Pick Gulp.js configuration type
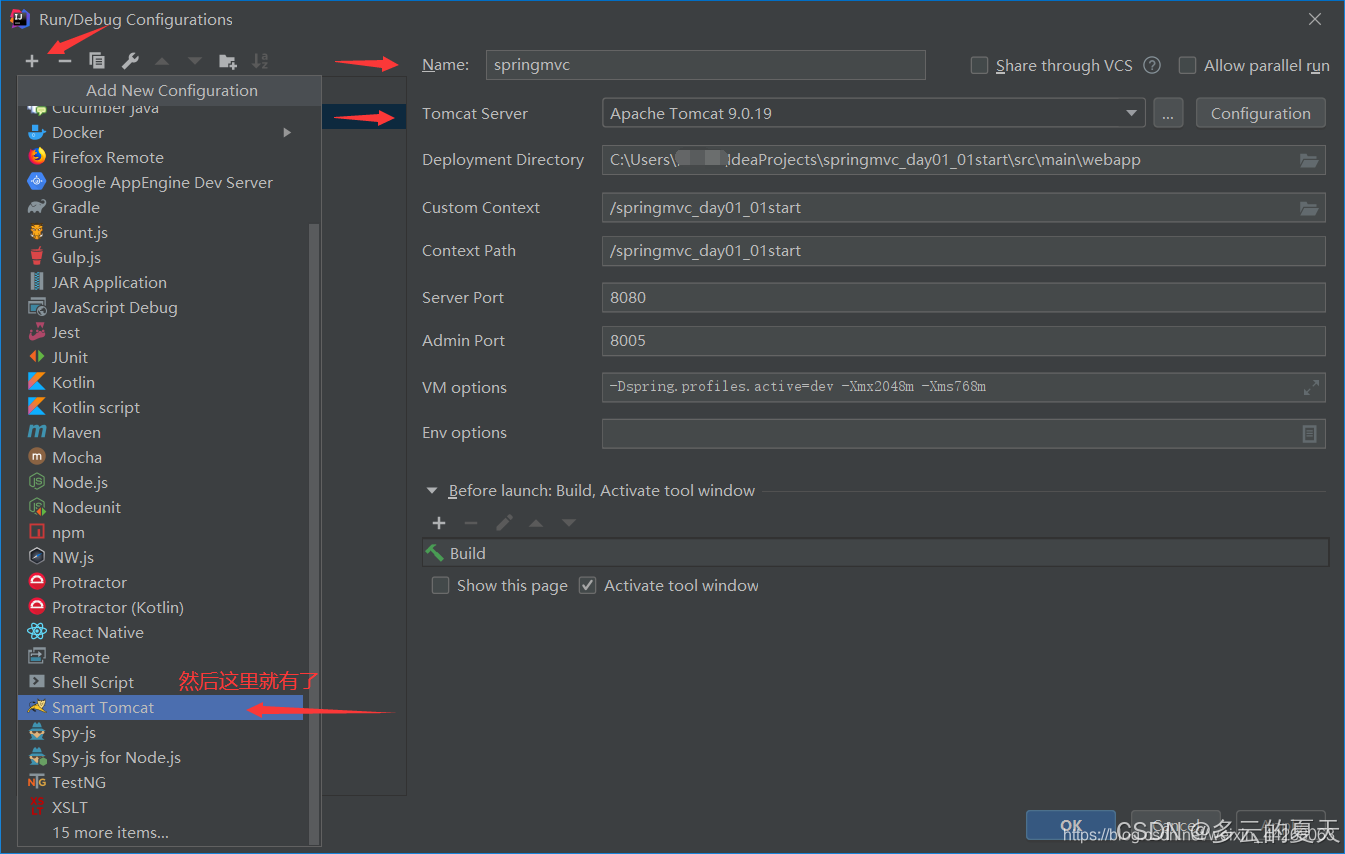Viewport: 1345px width, 854px height. 160,257
